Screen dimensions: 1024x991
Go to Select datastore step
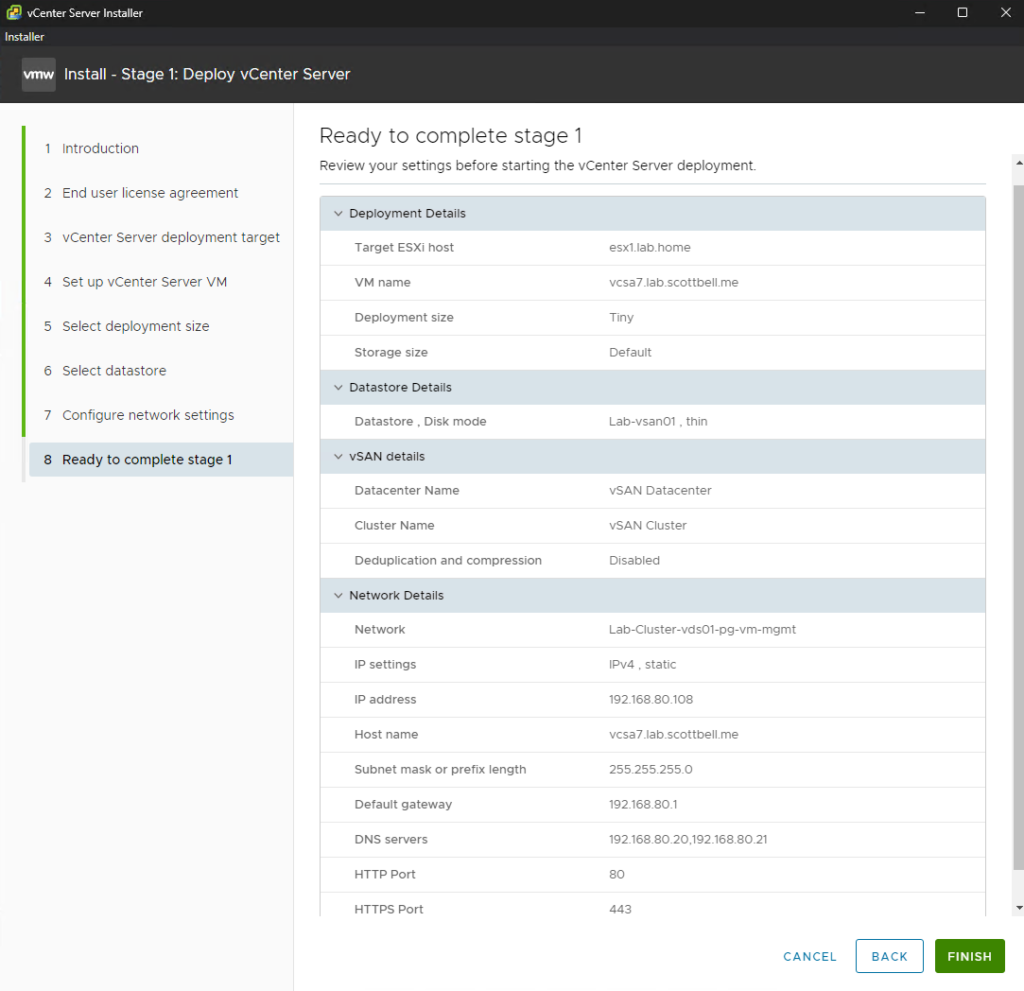tap(114, 371)
